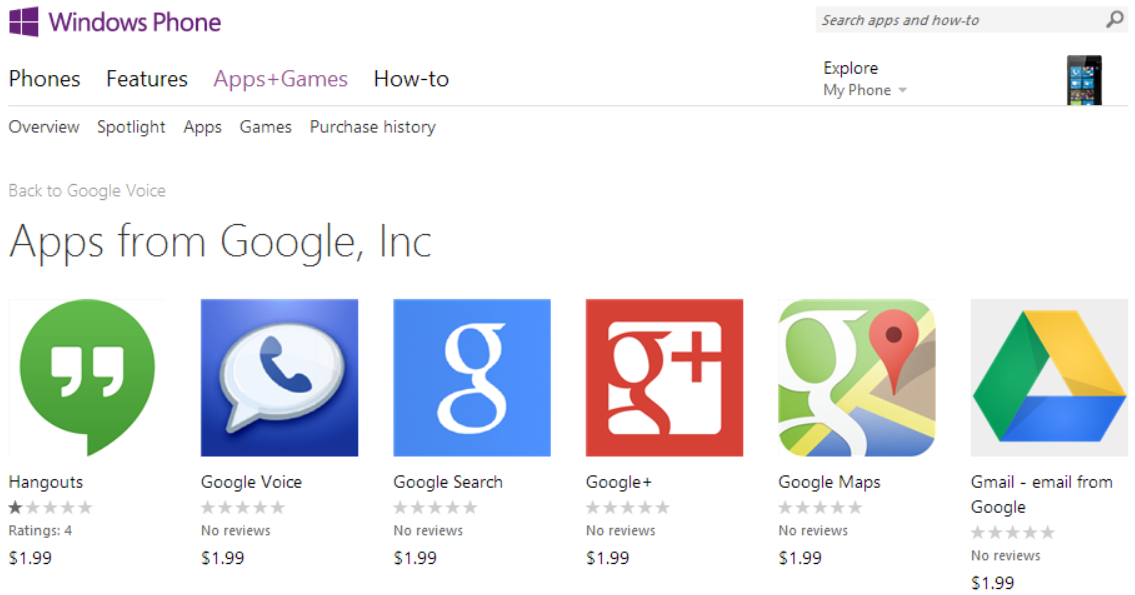Click the Google Maps app icon

click(x=856, y=378)
